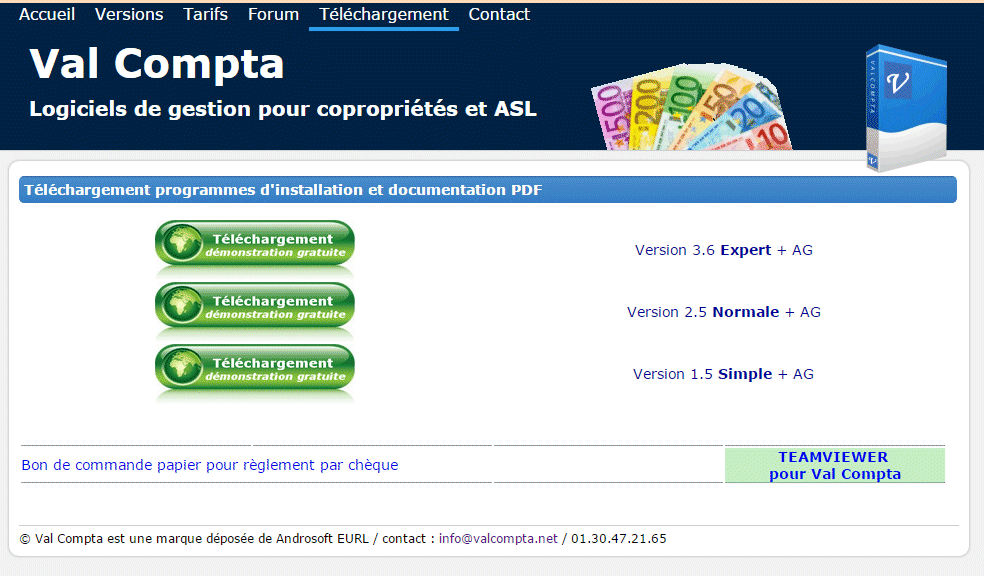Open the Bon de commande papier link
Screen dimensions: 984x576
(x=210, y=465)
